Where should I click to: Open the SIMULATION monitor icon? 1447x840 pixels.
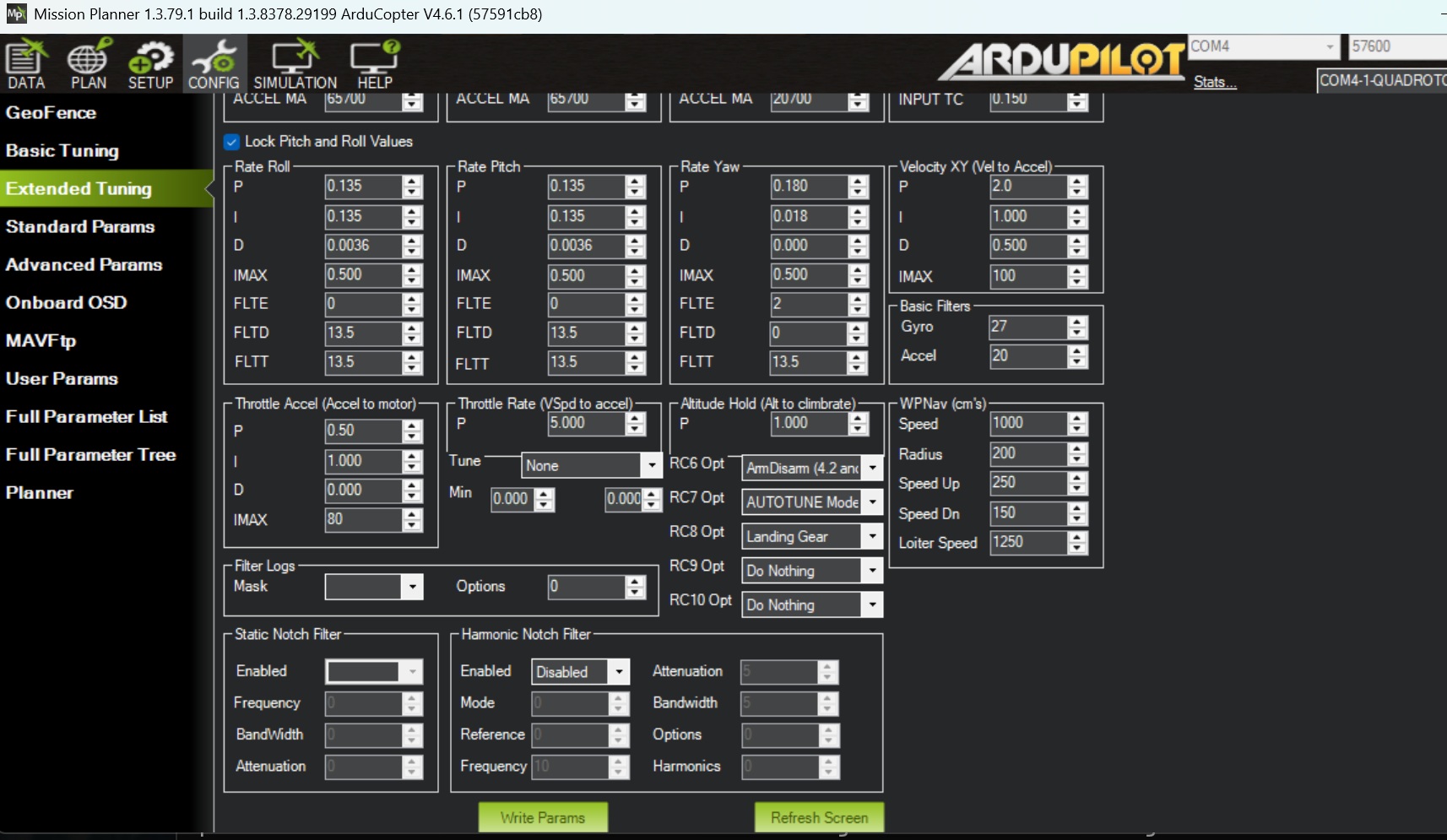(x=295, y=64)
